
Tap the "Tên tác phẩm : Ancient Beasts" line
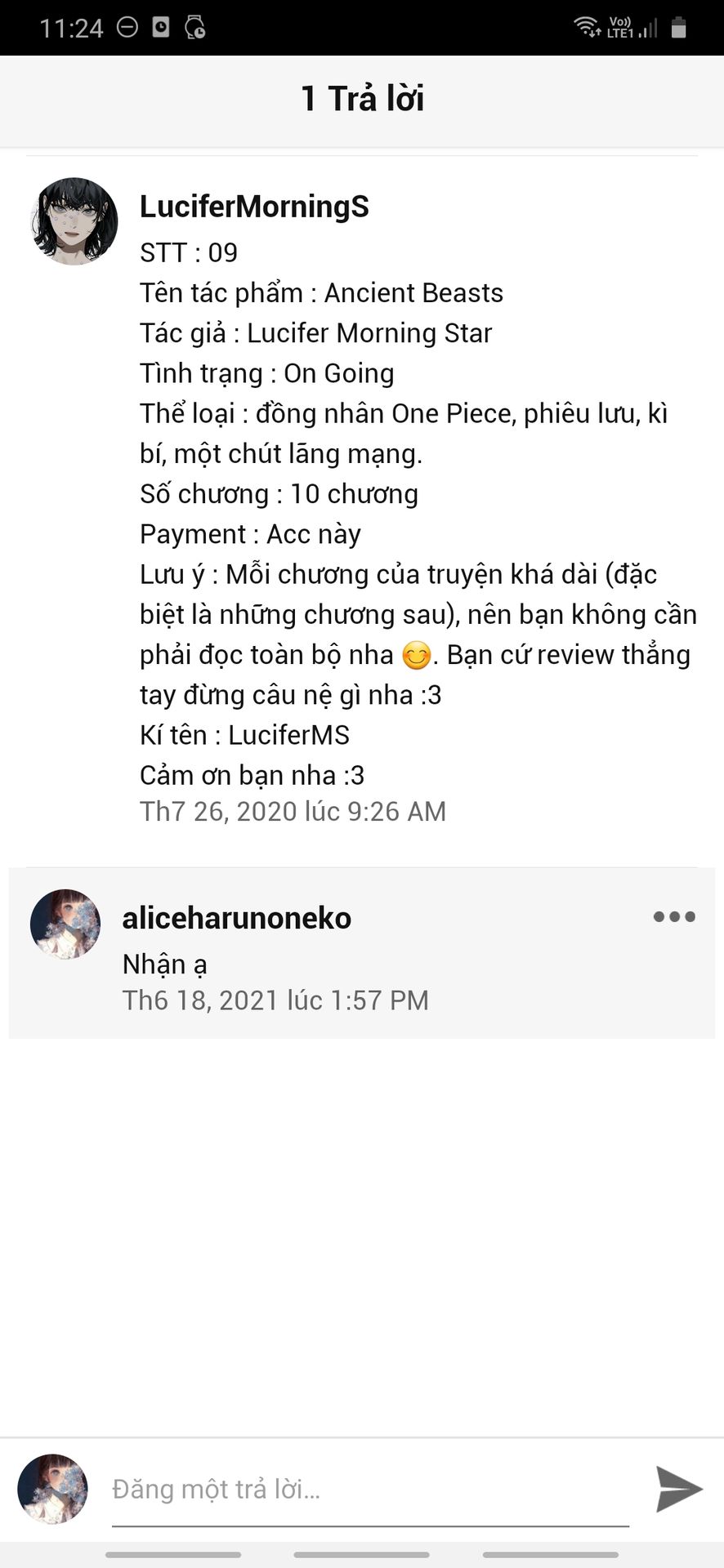pyautogui.click(x=321, y=293)
